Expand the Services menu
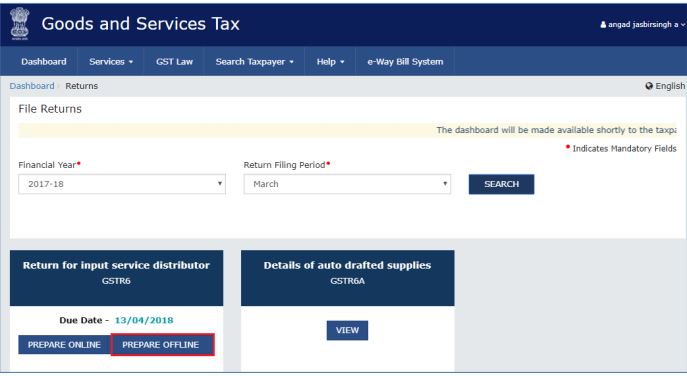 pos(111,62)
